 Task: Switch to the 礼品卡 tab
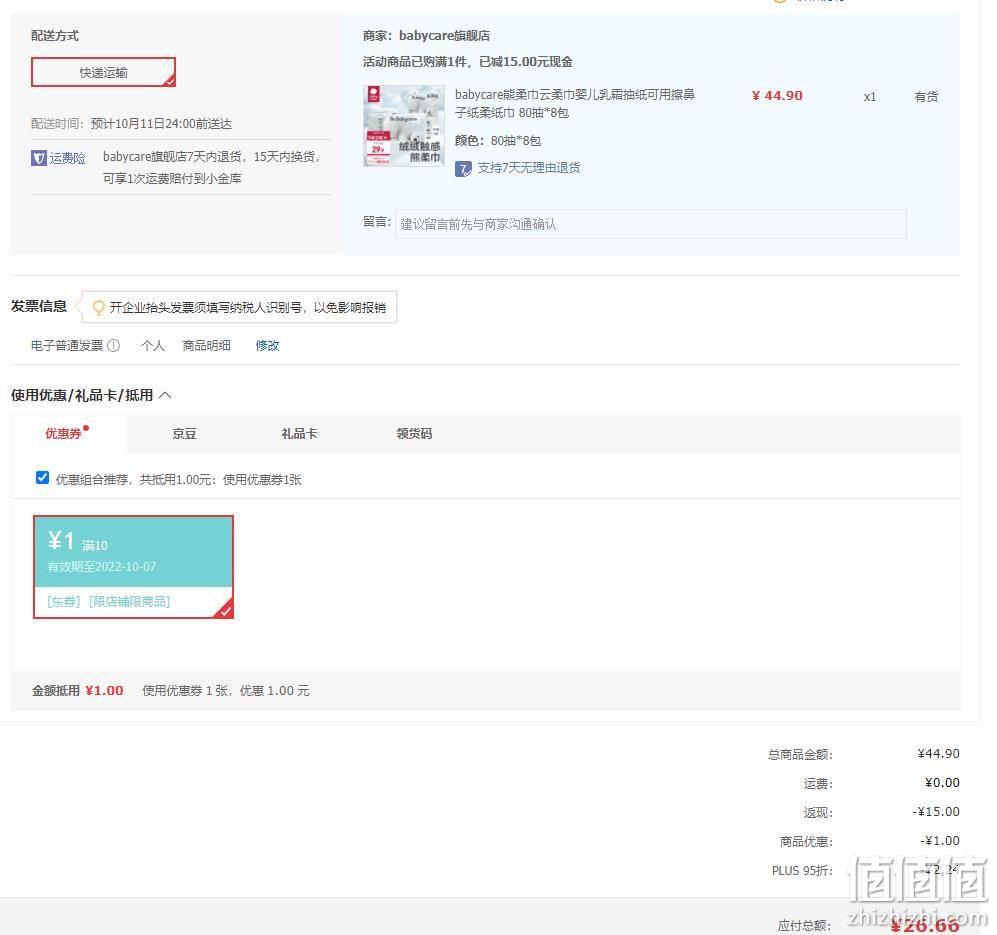(x=299, y=434)
